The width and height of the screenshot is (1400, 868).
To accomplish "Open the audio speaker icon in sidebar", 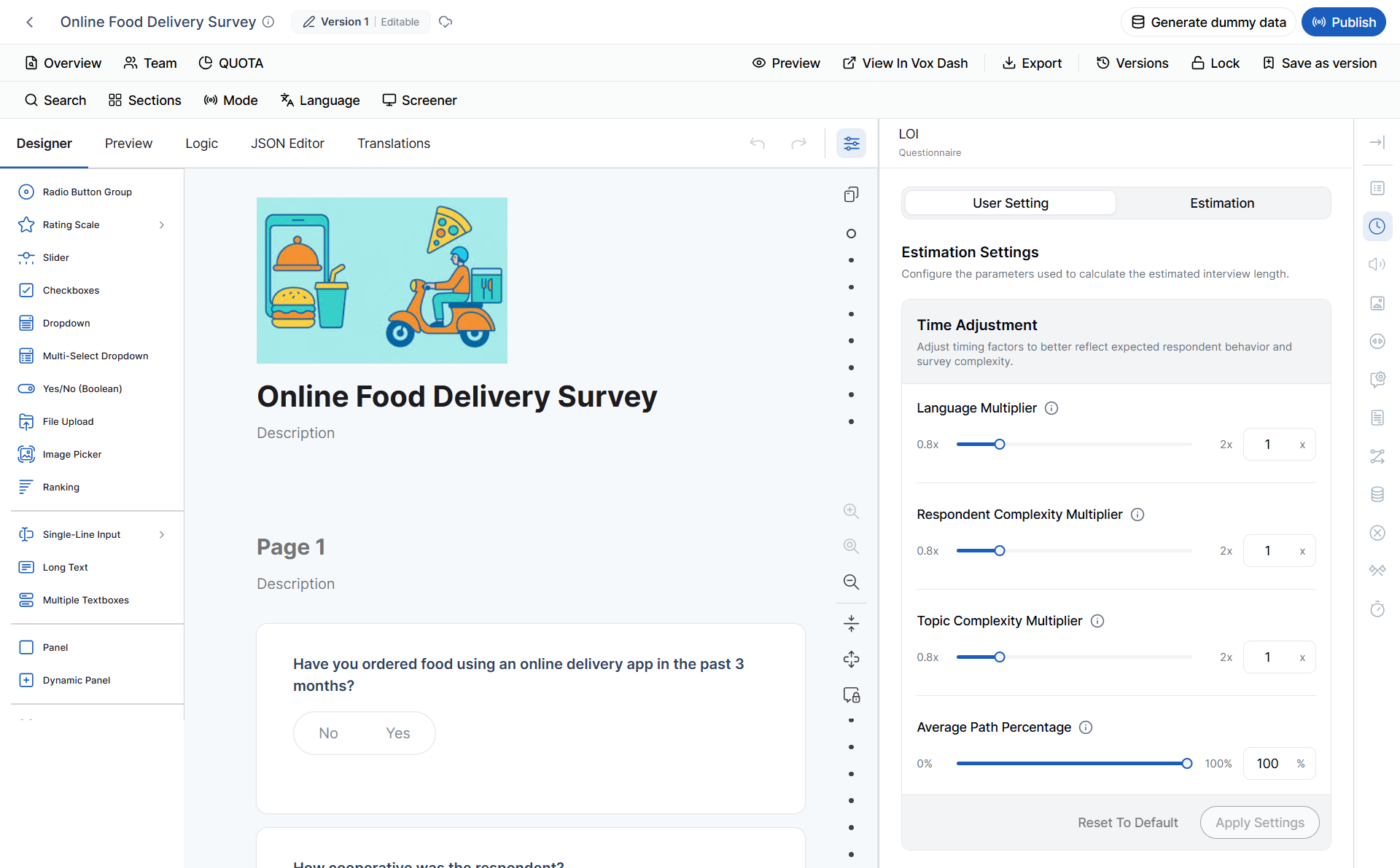I will 1377,265.
